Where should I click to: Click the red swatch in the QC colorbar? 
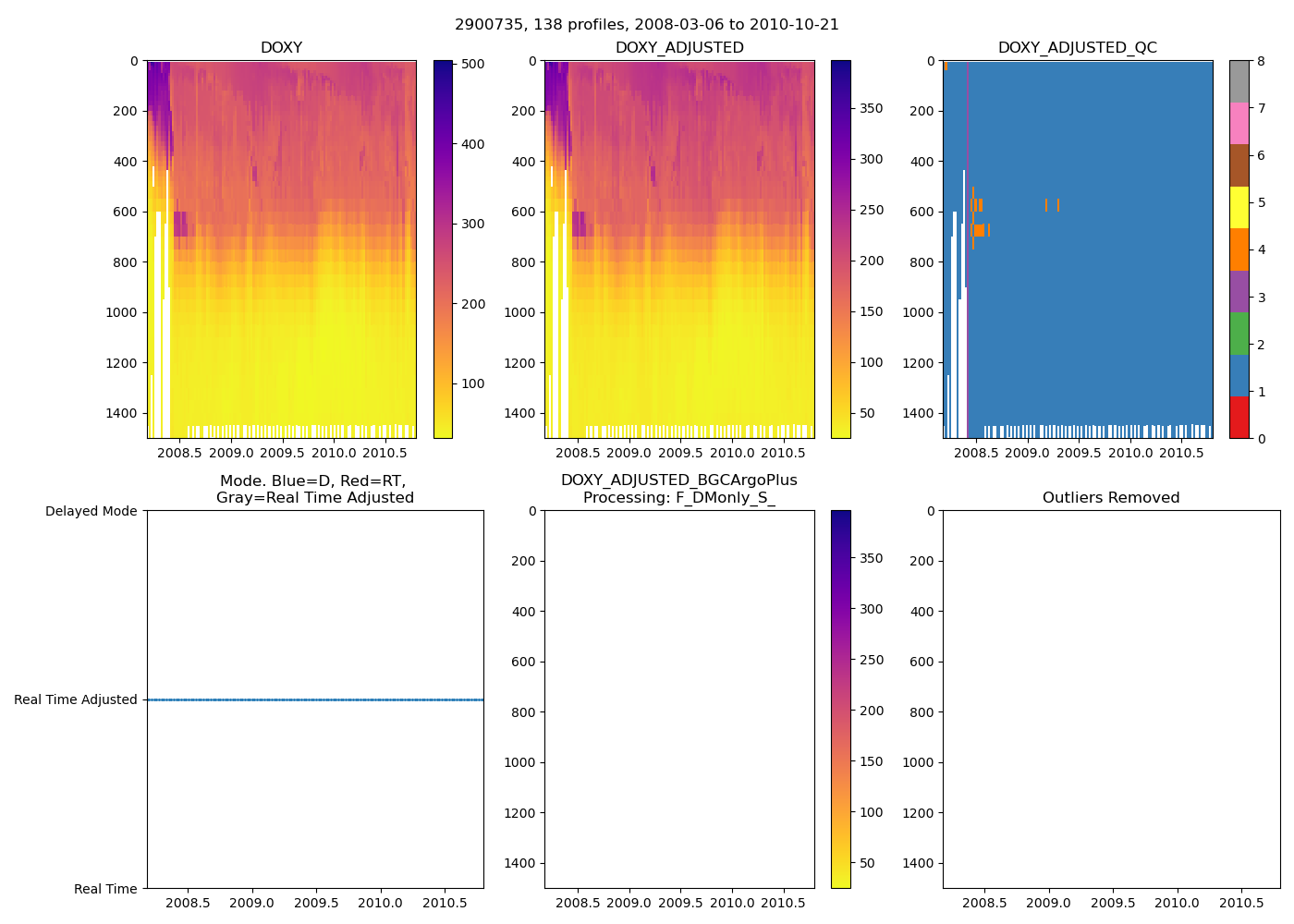click(x=1239, y=418)
